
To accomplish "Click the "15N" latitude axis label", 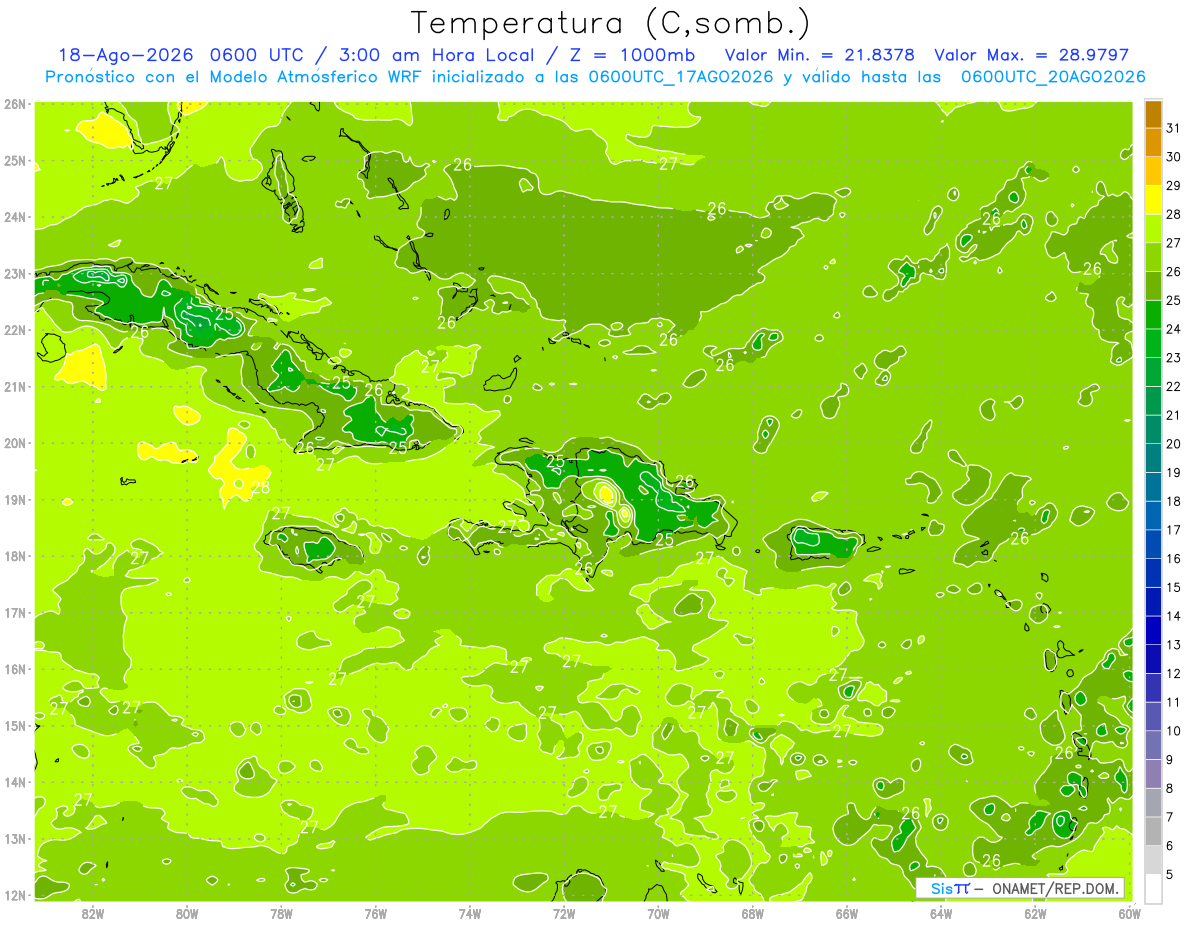I will coord(15,726).
